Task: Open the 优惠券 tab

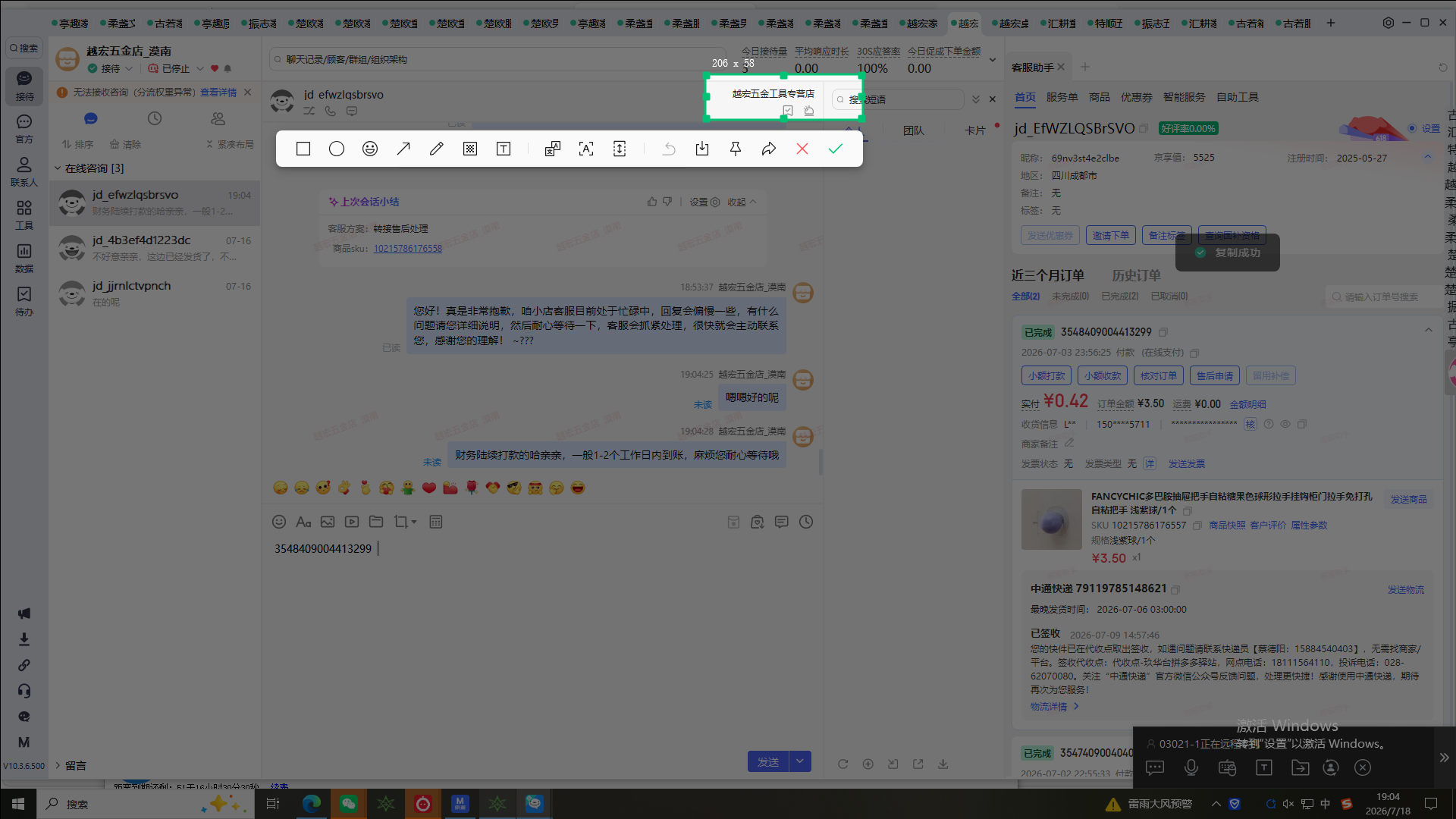Action: [1137, 97]
